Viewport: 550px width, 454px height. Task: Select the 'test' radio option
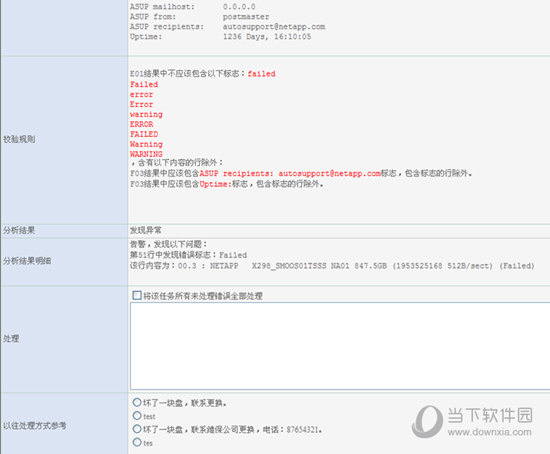[137, 416]
